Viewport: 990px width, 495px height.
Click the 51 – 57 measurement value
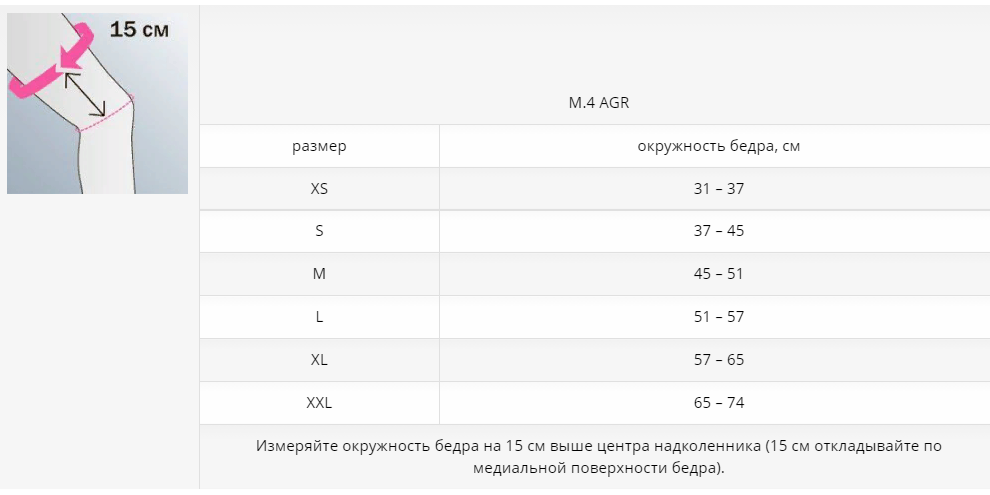pos(719,317)
